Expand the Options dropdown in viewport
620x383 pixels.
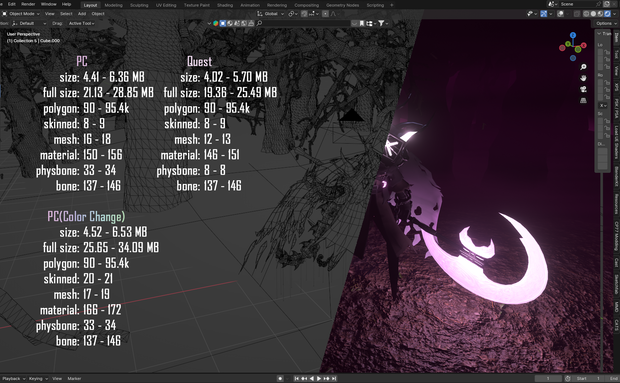tap(606, 23)
